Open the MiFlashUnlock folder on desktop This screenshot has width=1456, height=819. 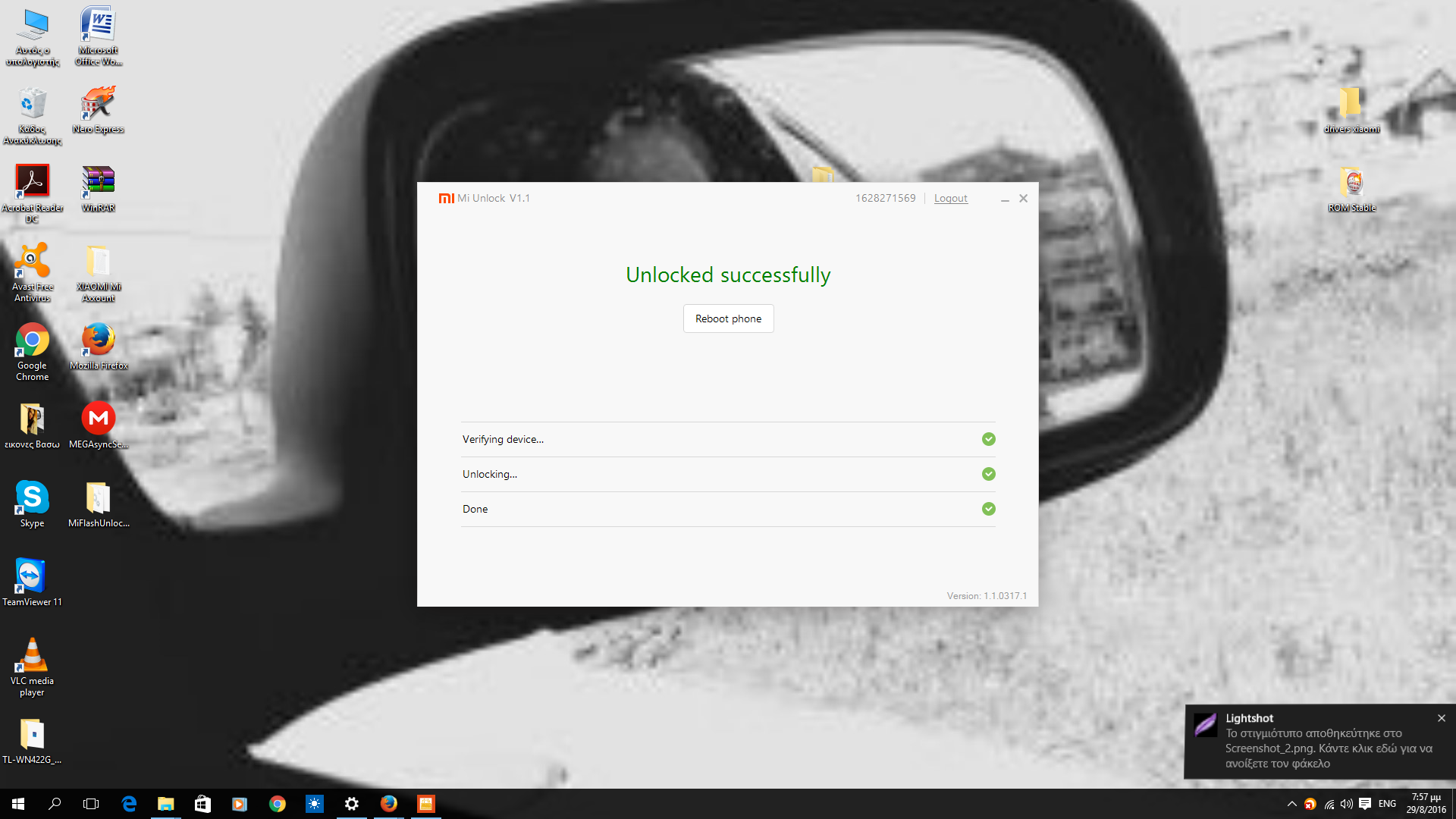click(98, 499)
